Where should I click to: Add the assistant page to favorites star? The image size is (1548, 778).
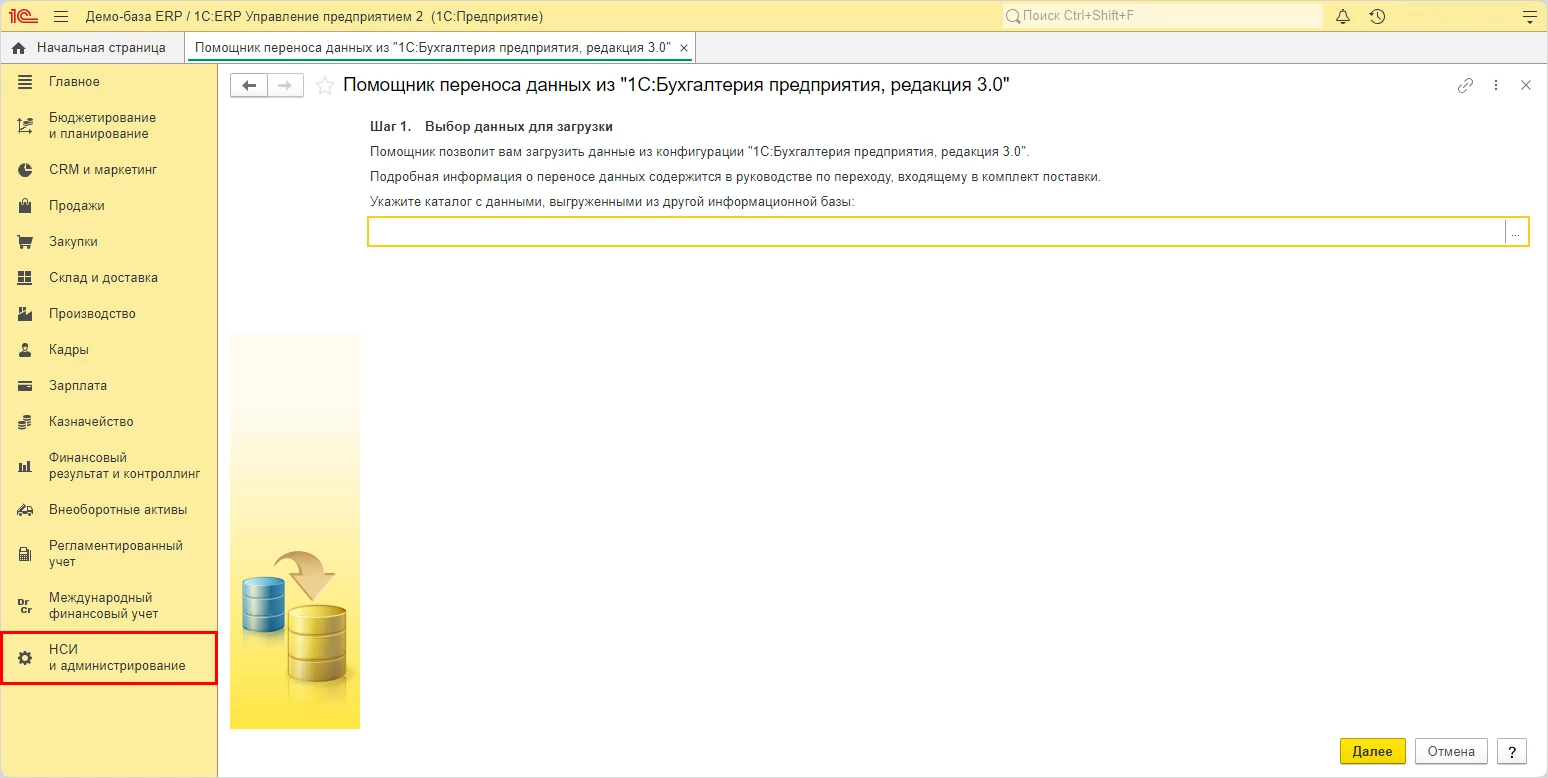[x=324, y=86]
